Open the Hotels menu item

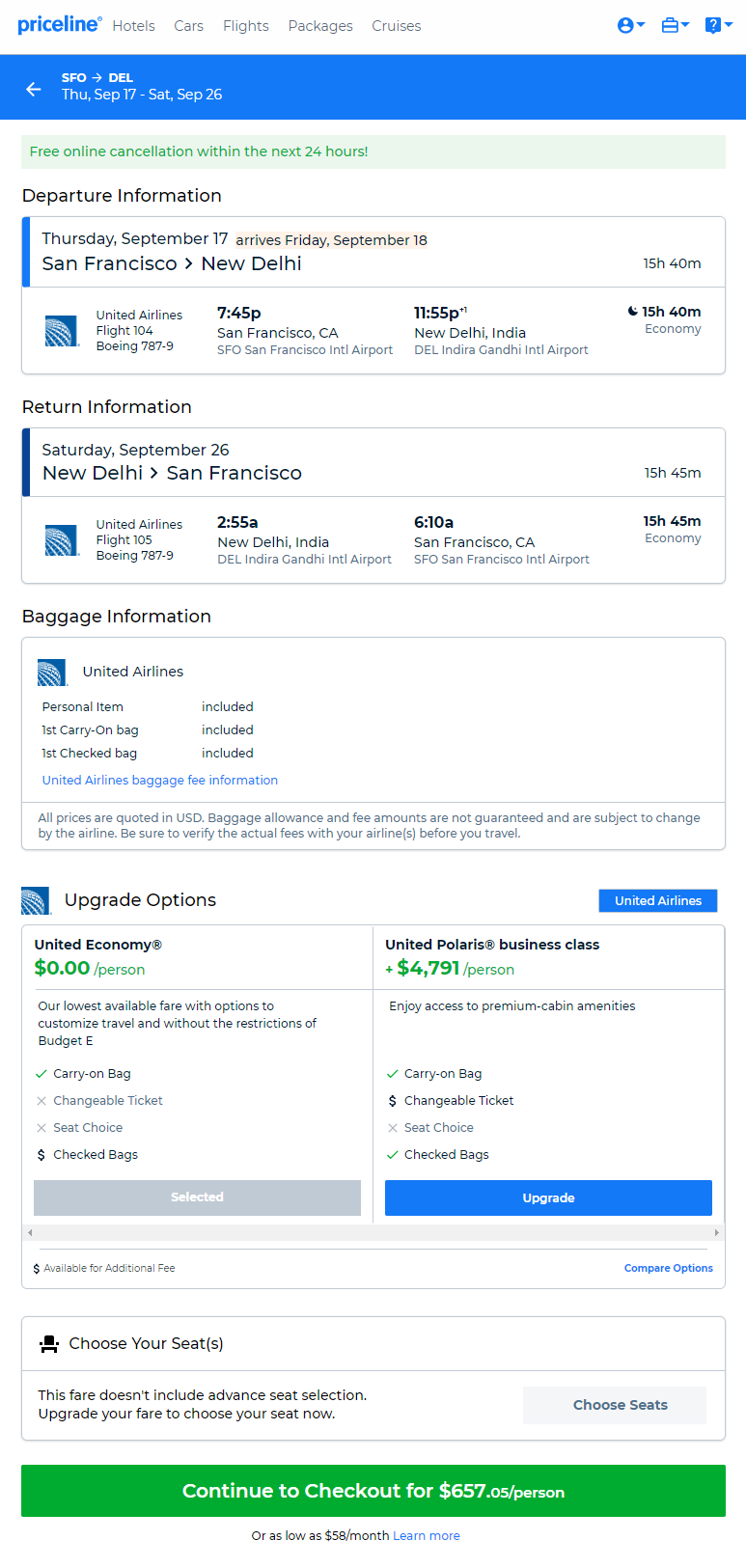133,26
